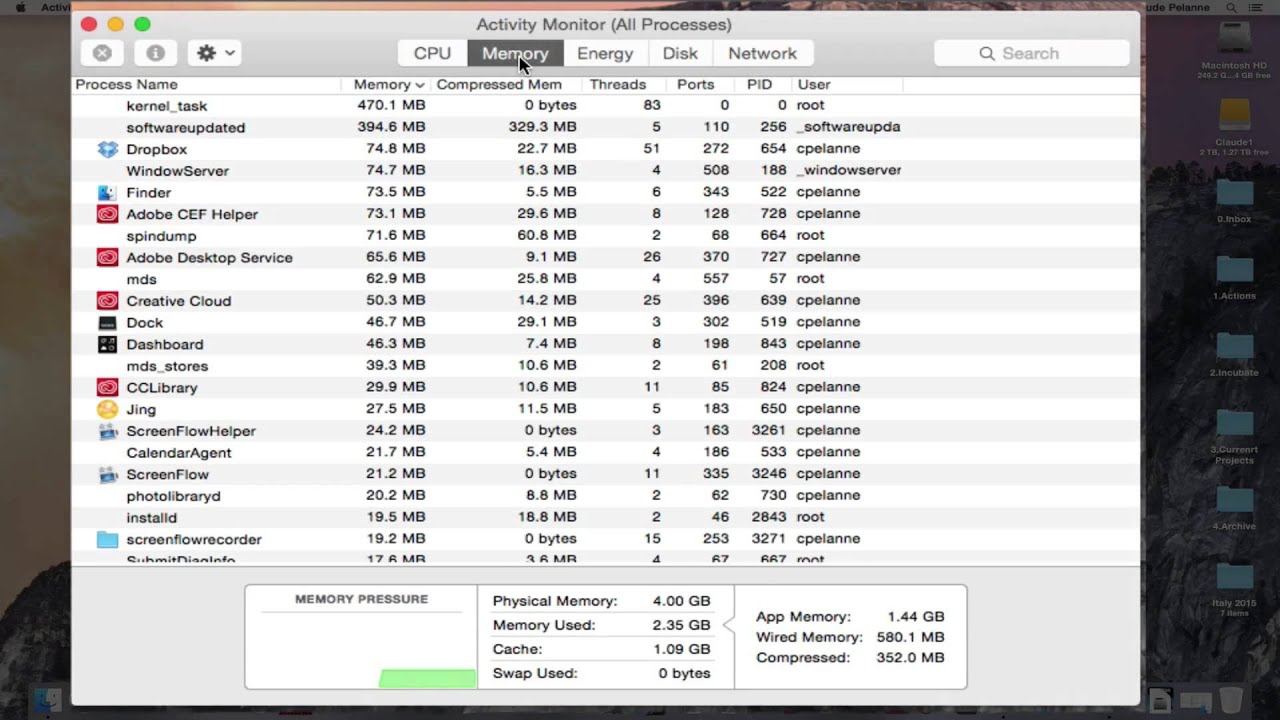Screen dimensions: 1280x720
Task: Click the Wired Memory 580.1 MB value
Action: coord(910,637)
